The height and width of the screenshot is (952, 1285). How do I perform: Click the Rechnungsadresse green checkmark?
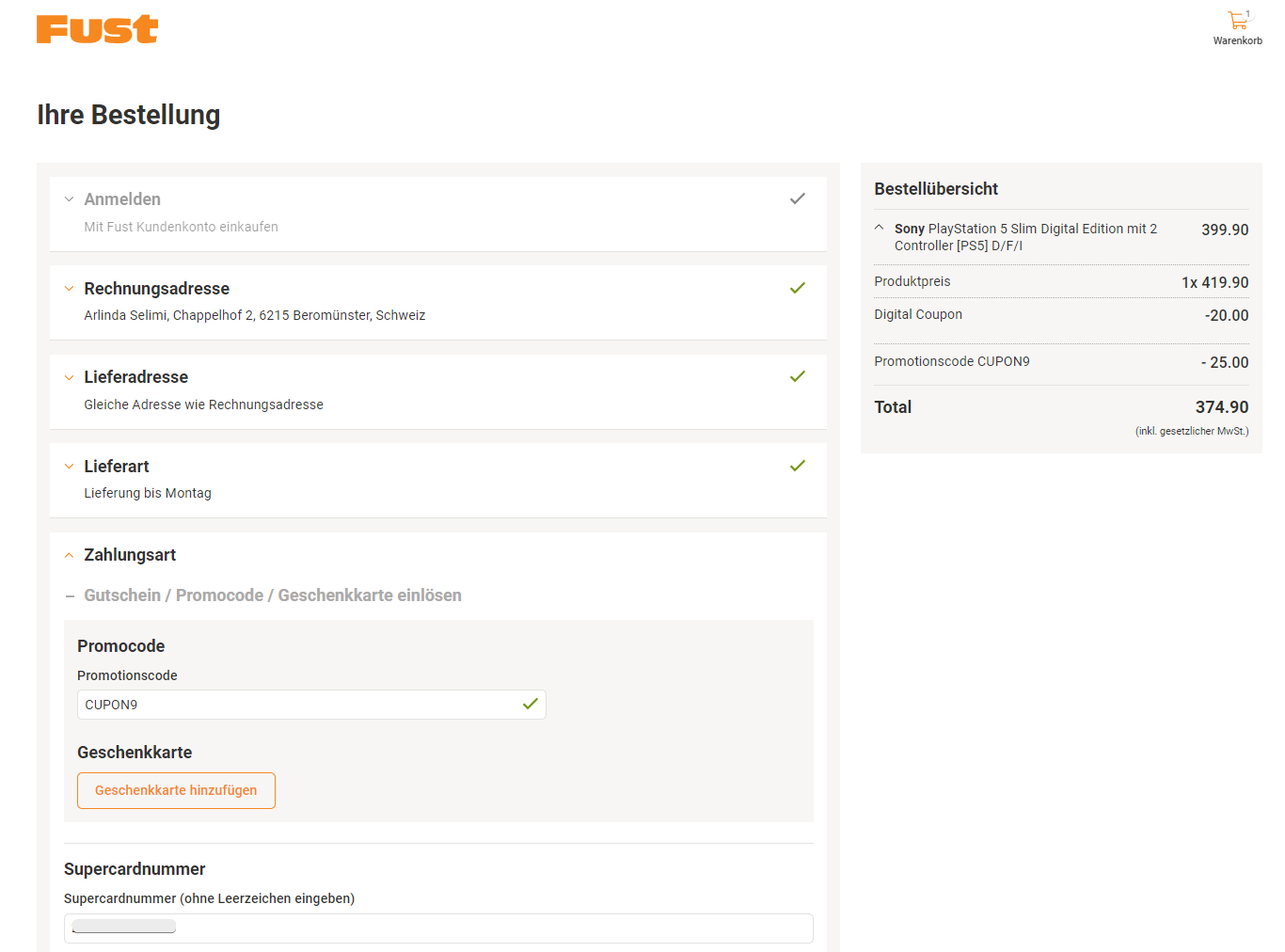click(797, 288)
